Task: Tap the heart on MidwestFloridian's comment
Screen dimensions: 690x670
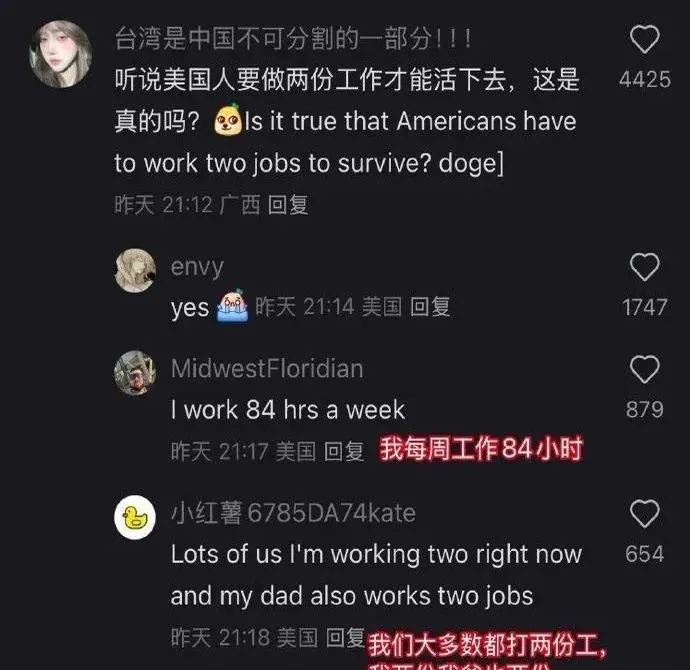Action: 645,369
